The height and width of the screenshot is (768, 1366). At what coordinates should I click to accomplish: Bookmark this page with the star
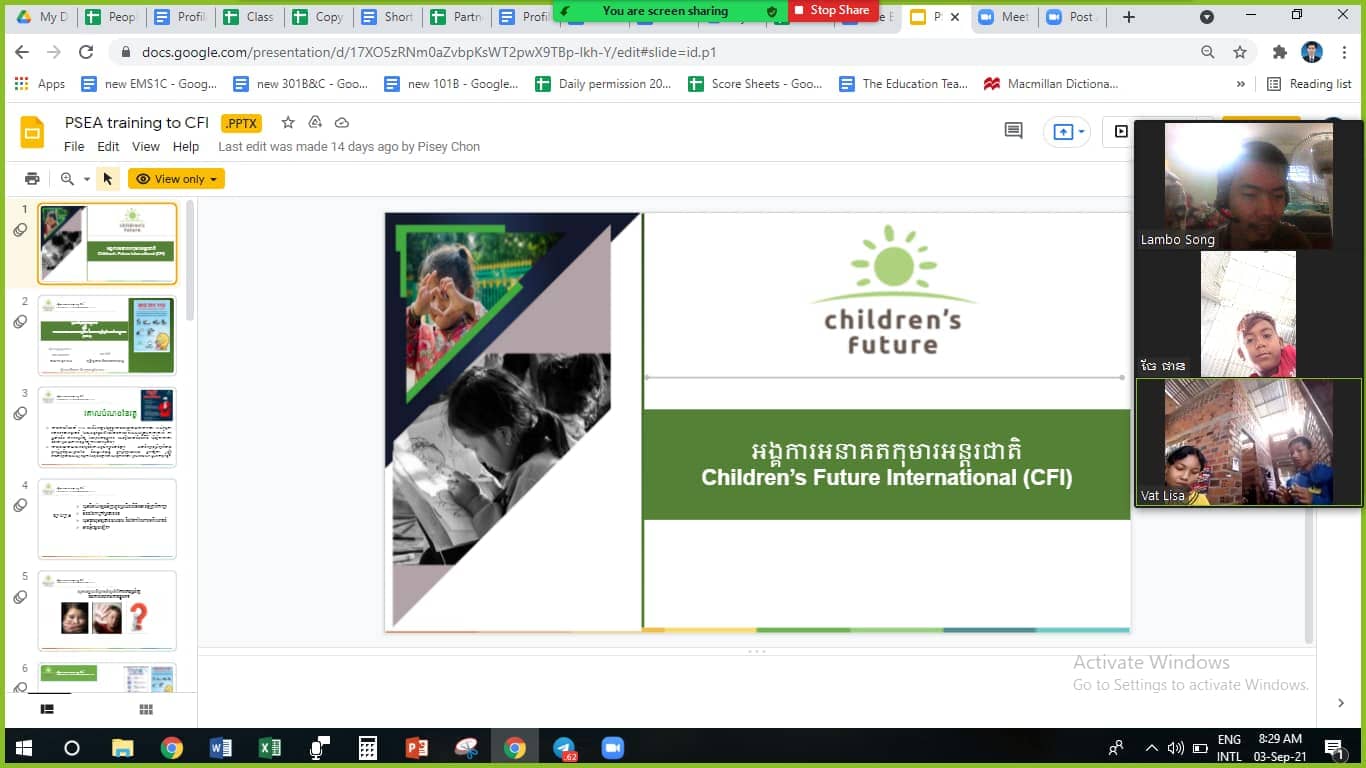pyautogui.click(x=1240, y=52)
